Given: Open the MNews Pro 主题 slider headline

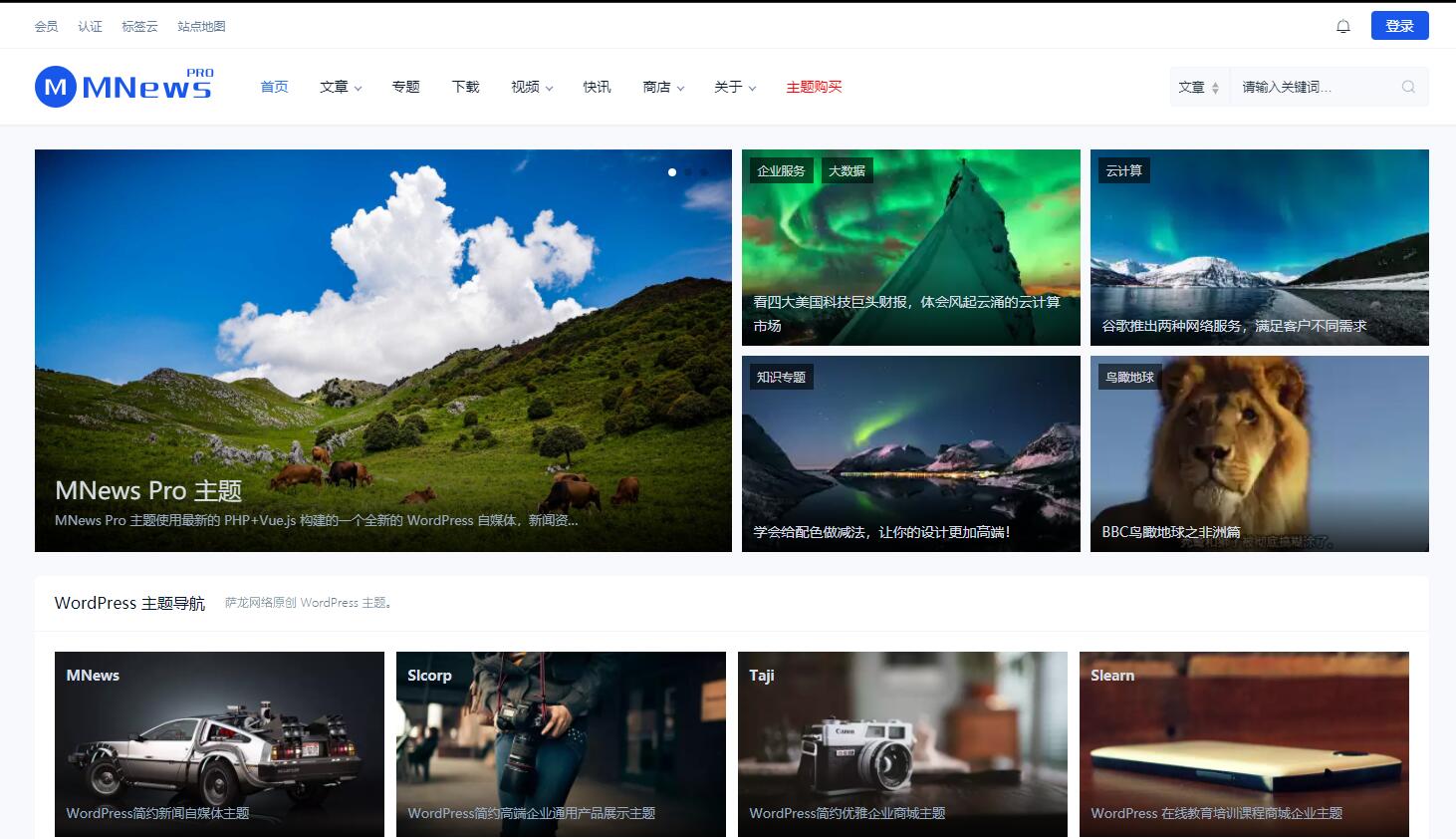Looking at the screenshot, I should pyautogui.click(x=148, y=490).
